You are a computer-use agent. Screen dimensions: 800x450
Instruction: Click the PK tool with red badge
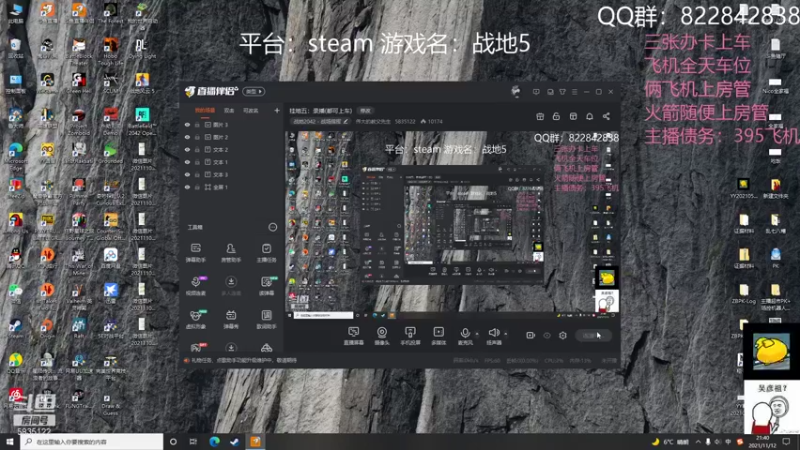196,347
